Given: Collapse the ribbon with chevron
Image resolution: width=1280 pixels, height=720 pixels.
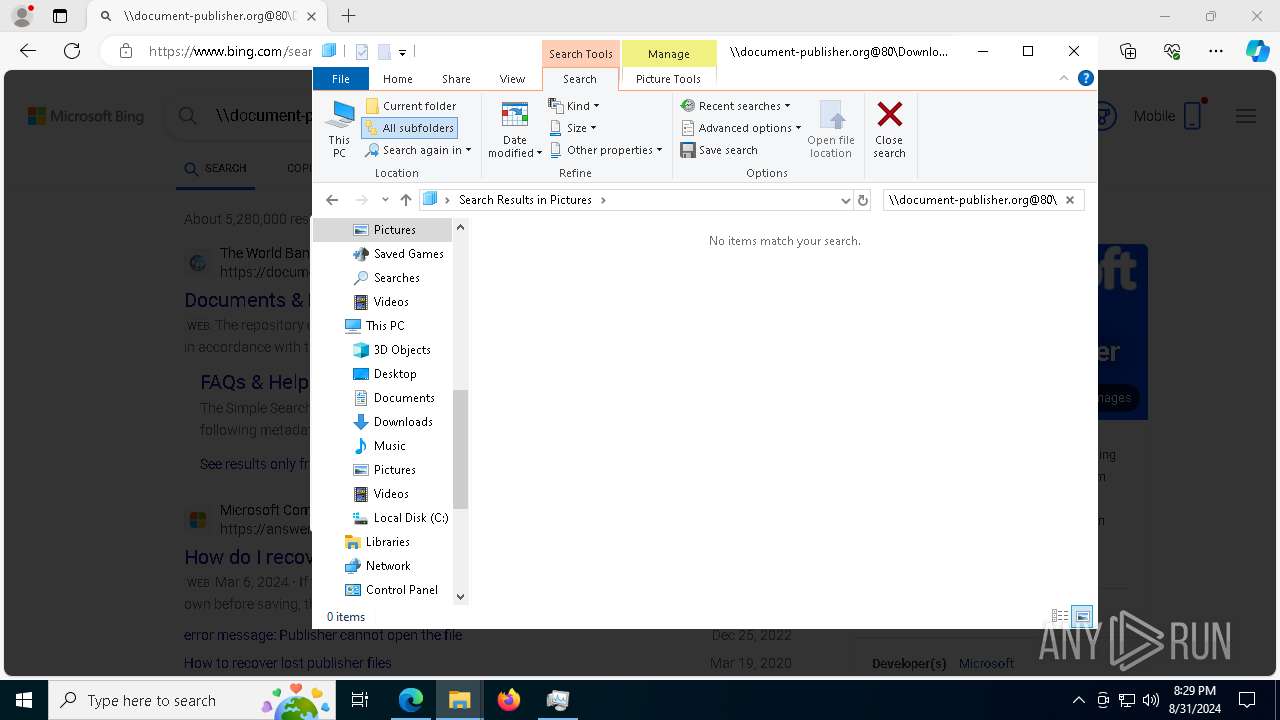Looking at the screenshot, I should [1064, 78].
